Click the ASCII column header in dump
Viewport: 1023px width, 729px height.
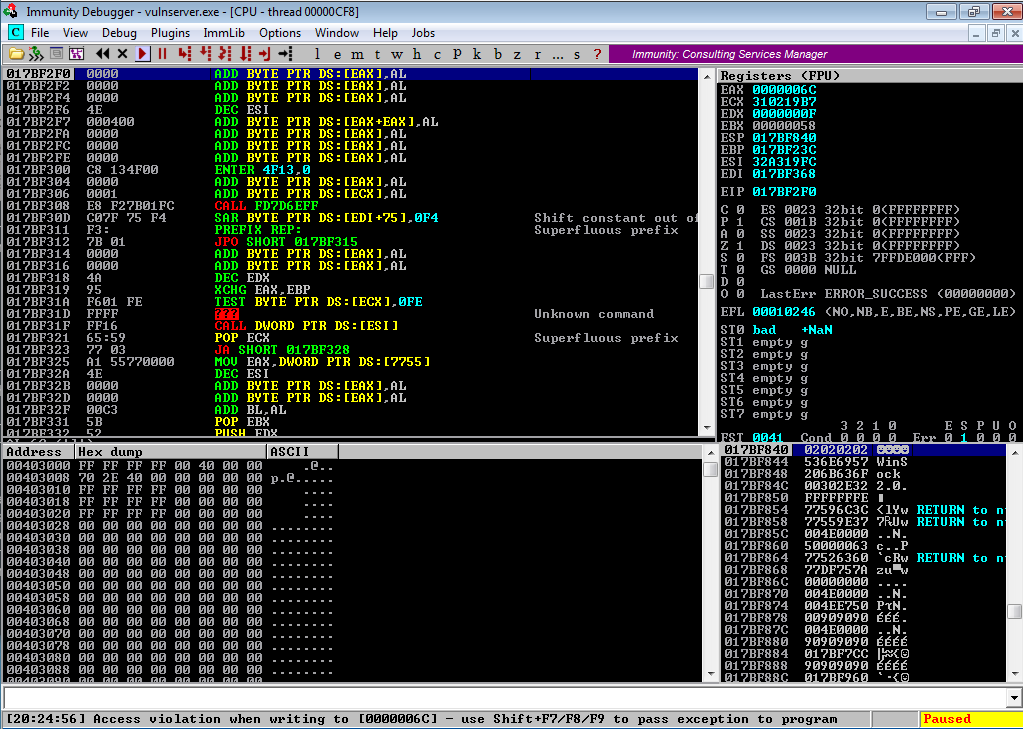tap(303, 452)
